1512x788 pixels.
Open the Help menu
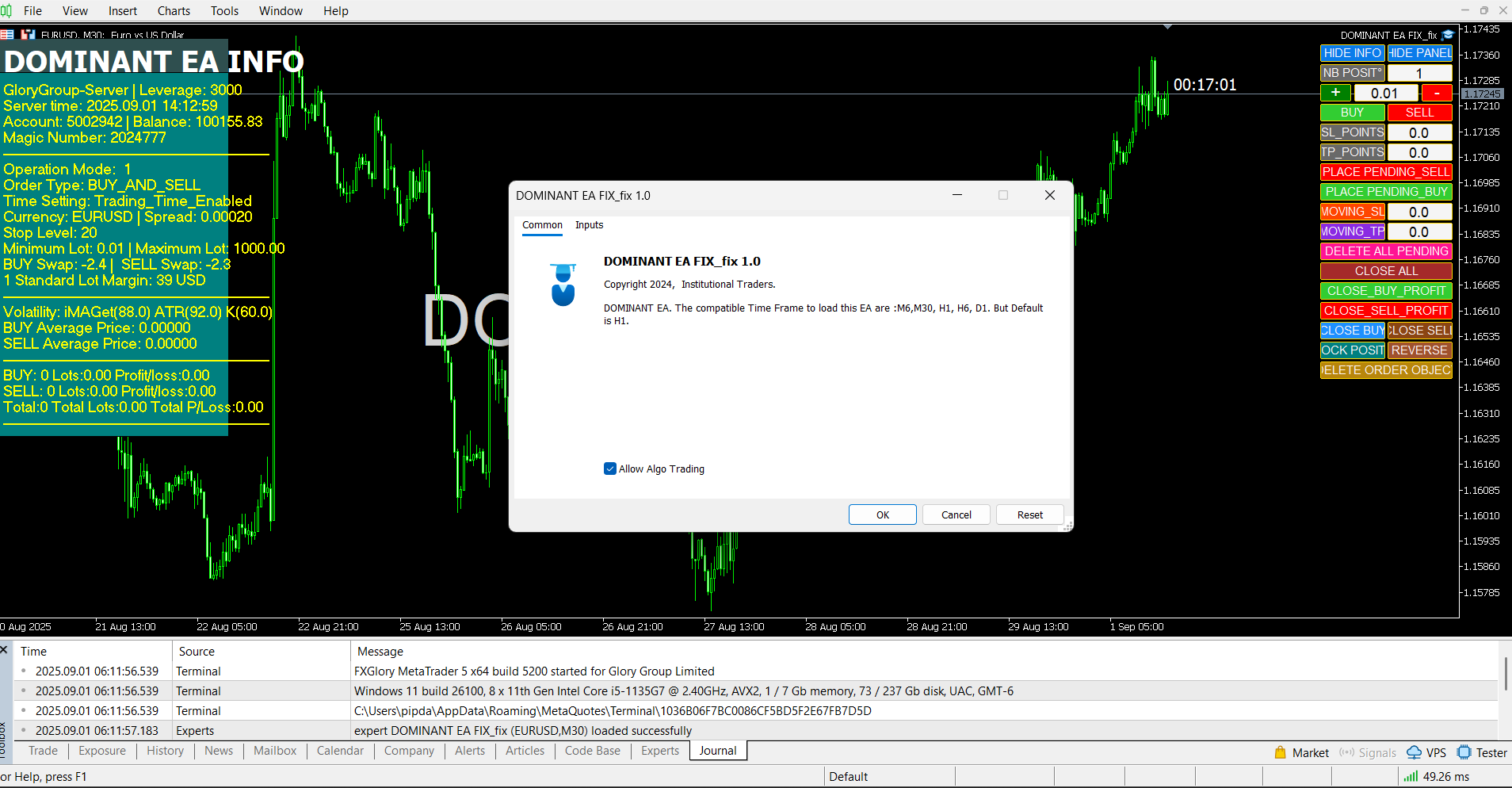click(336, 10)
